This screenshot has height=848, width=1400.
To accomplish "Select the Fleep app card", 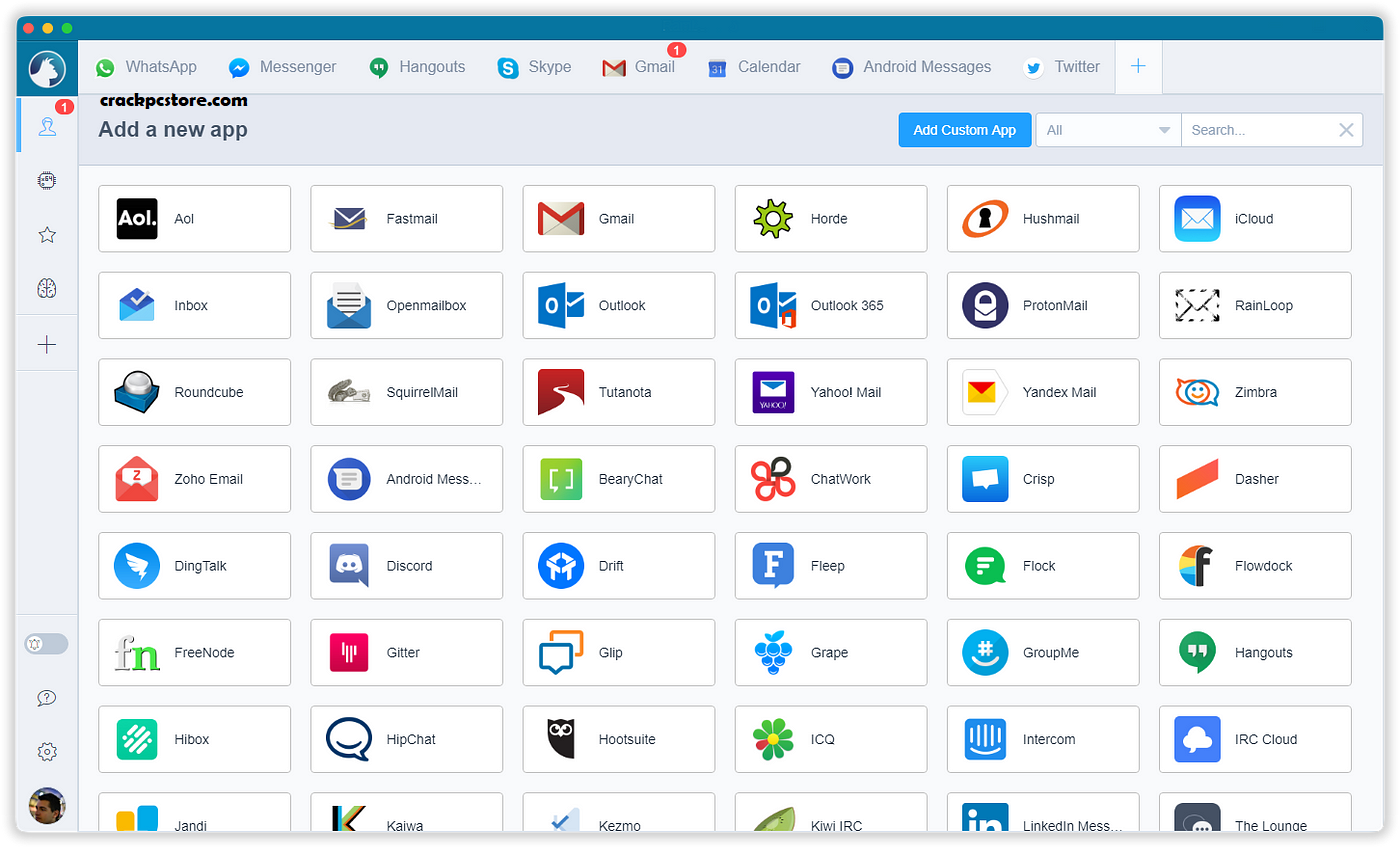I will [831, 566].
